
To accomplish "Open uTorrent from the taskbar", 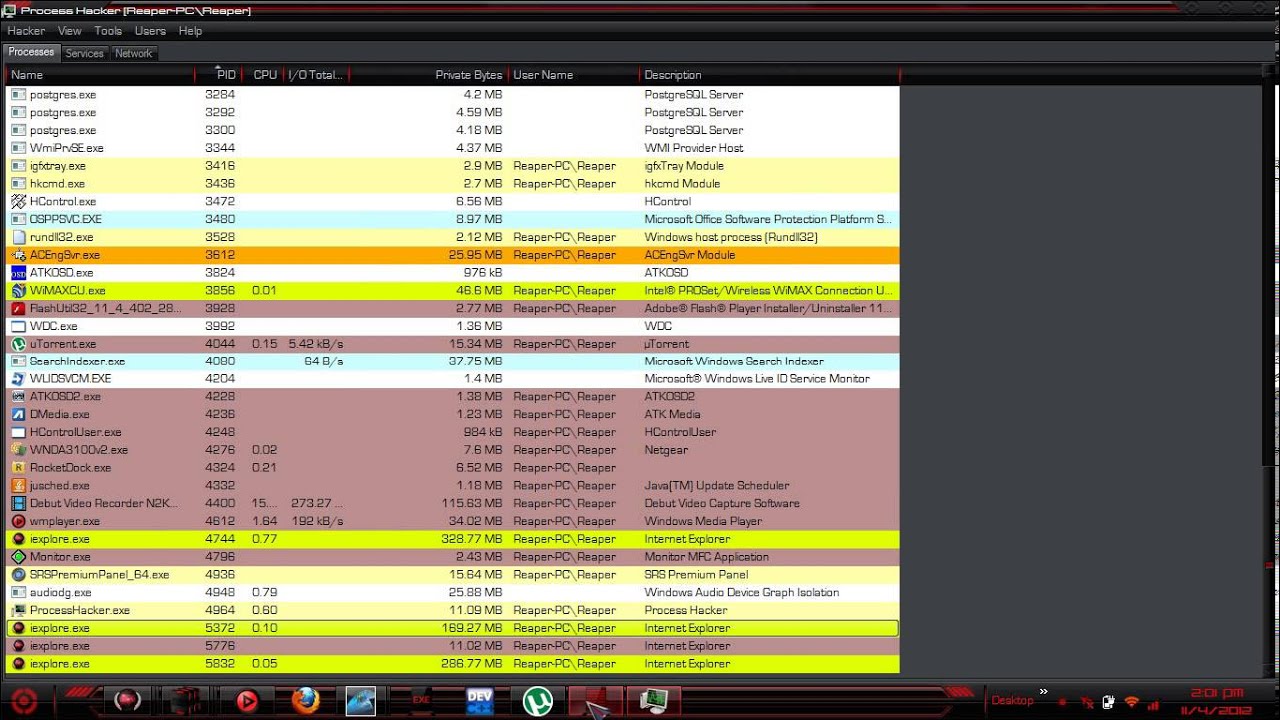I will 538,701.
